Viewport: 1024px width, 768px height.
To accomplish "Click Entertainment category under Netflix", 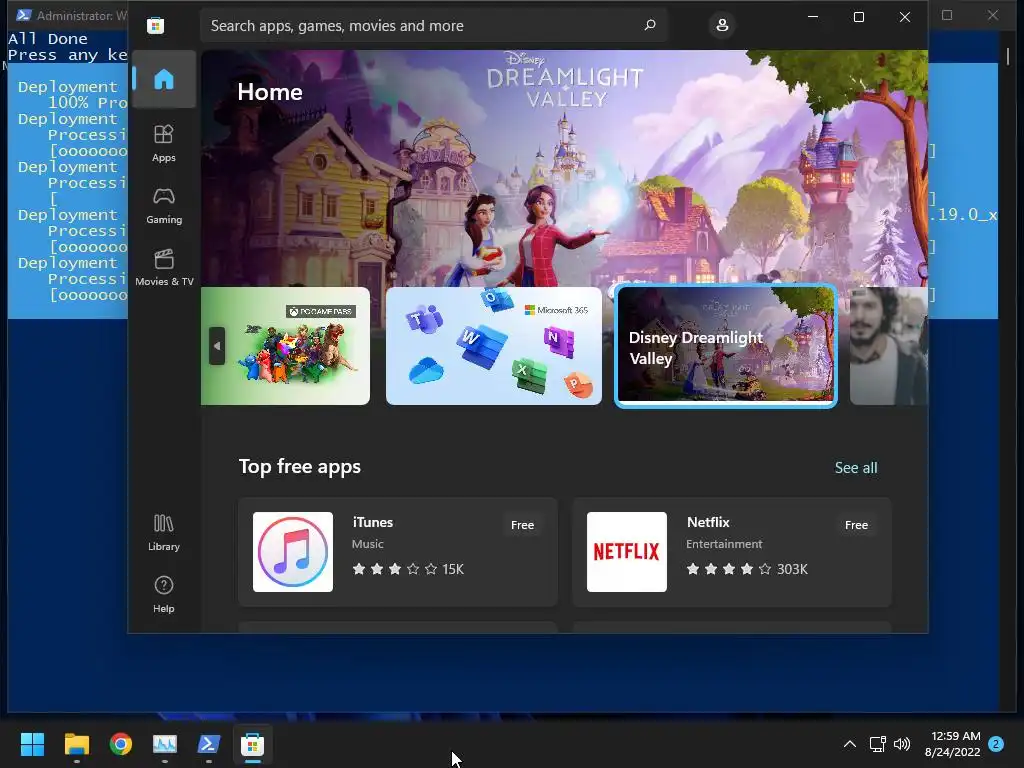I will coord(724,543).
